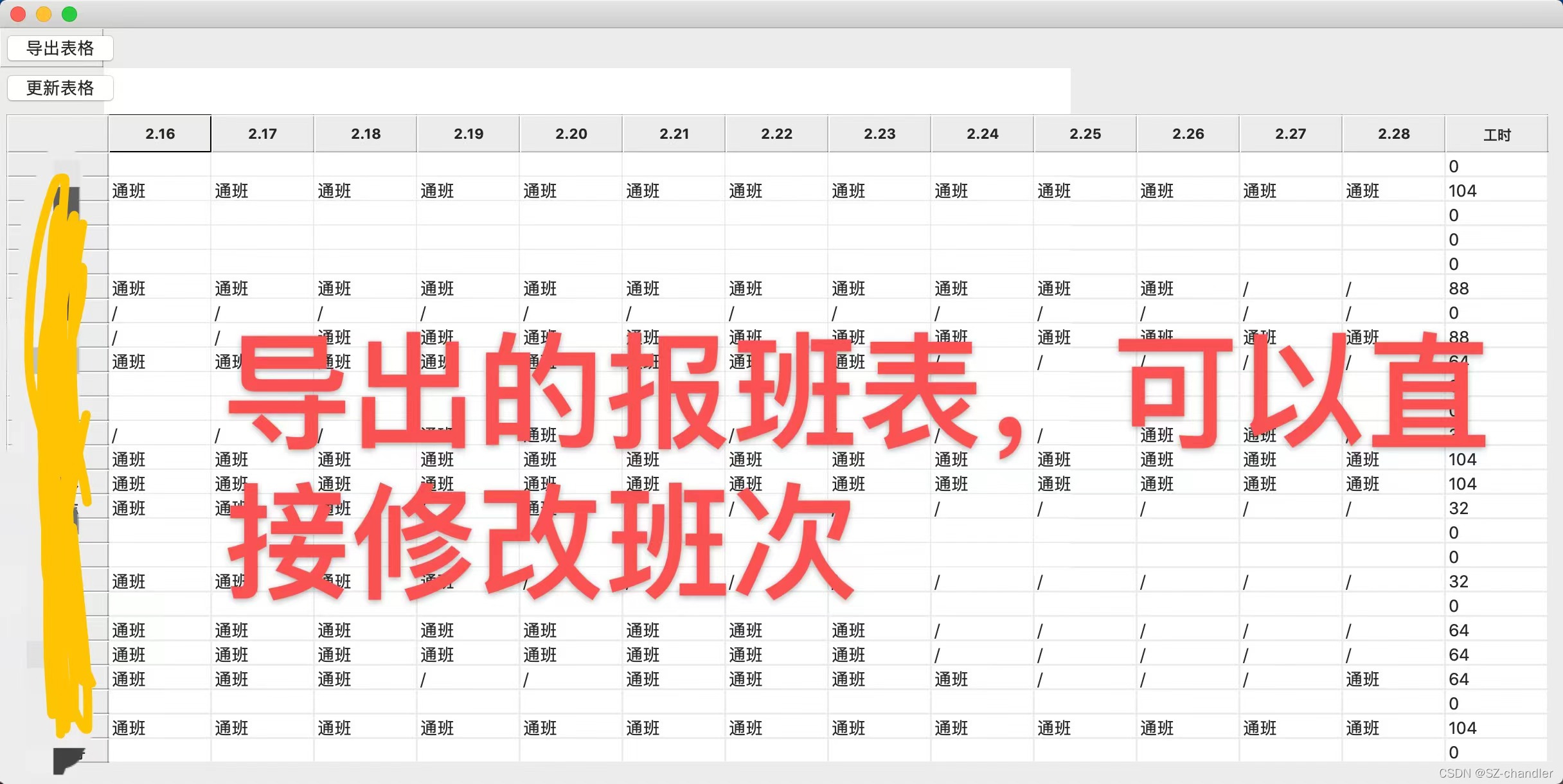Select the 2.17 column header

coord(262,134)
